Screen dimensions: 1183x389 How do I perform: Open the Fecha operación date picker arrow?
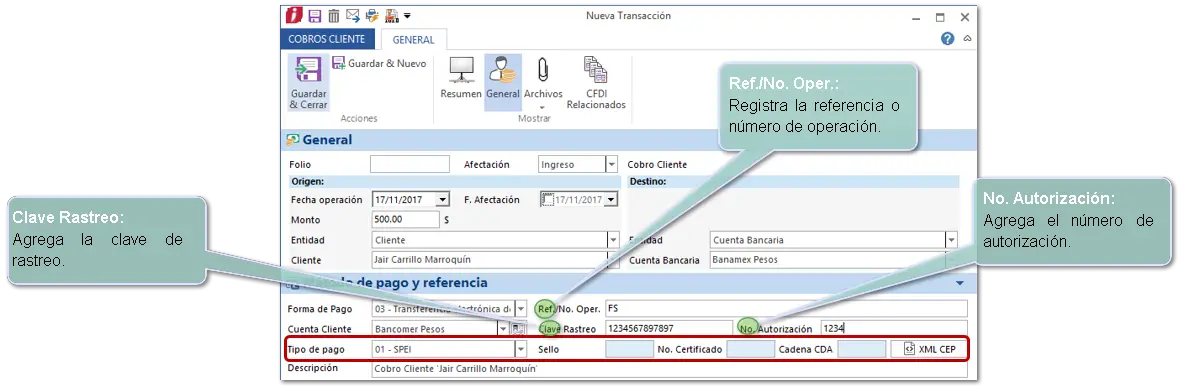[443, 200]
